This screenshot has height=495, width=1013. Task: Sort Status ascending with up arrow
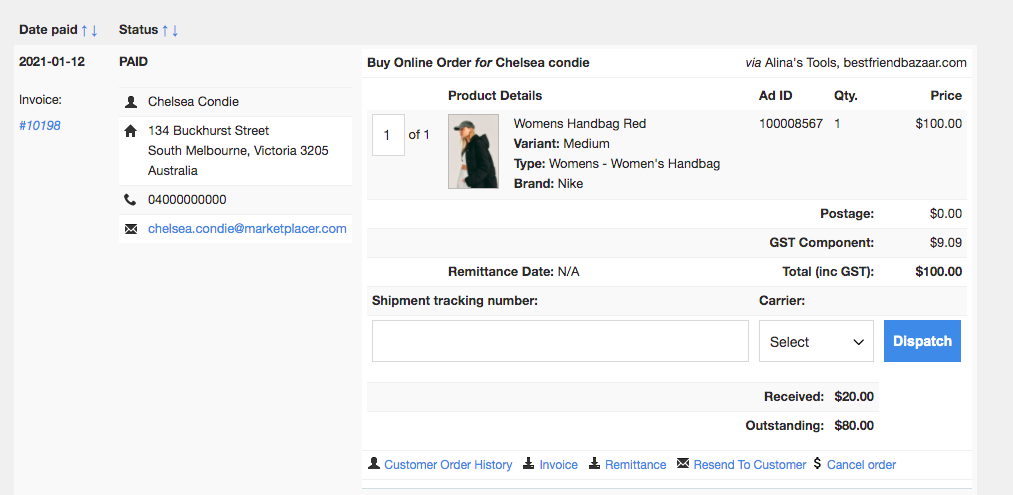(x=165, y=30)
